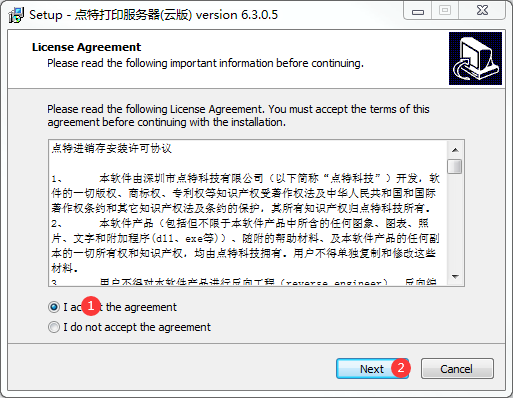Click empty scrollbar track below the thumb
This screenshot has height=398, width=513.
tap(455, 221)
